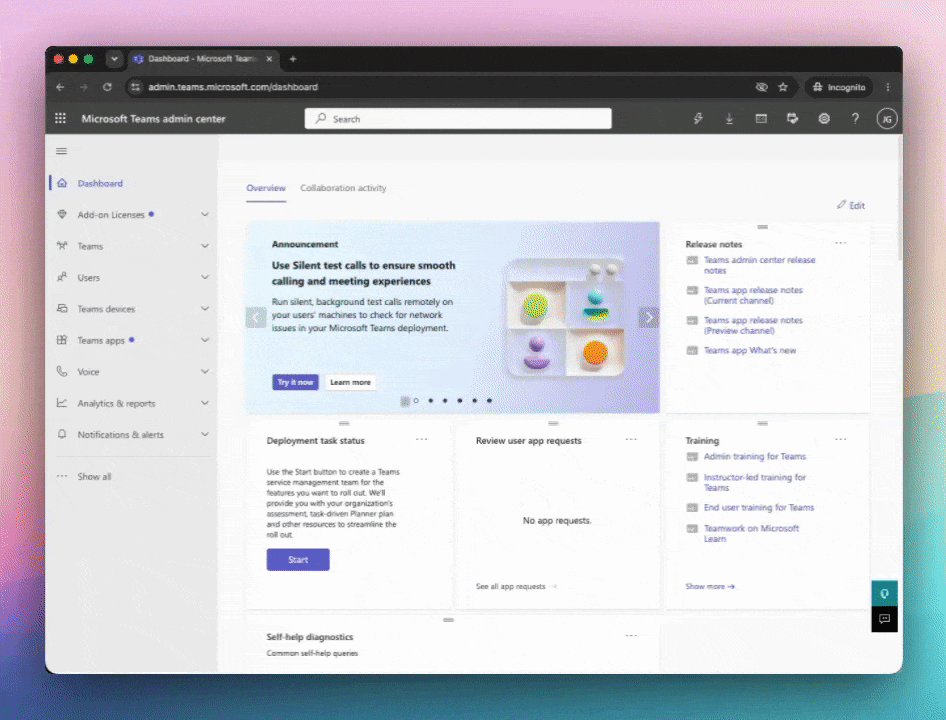Click the downloads arrow icon in header
The height and width of the screenshot is (720, 946).
tap(729, 118)
